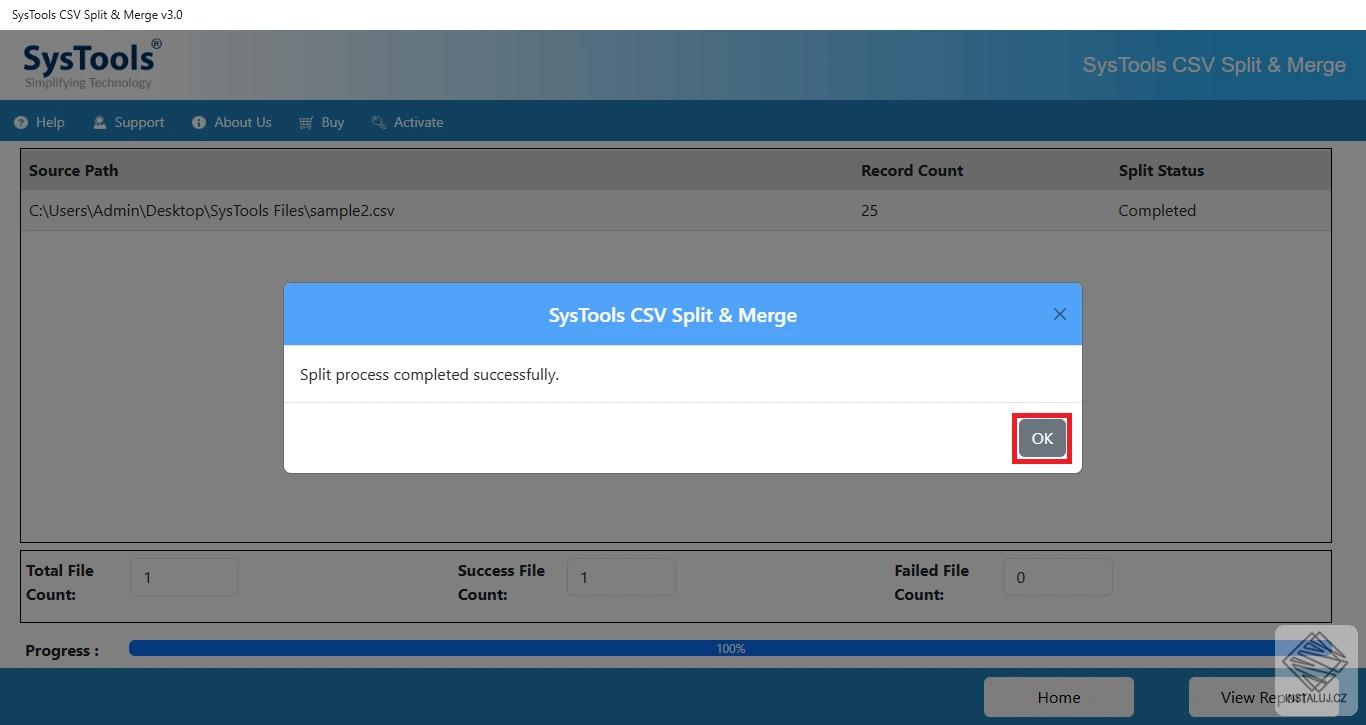Open the View Report button
The image size is (1366, 725).
(1264, 697)
